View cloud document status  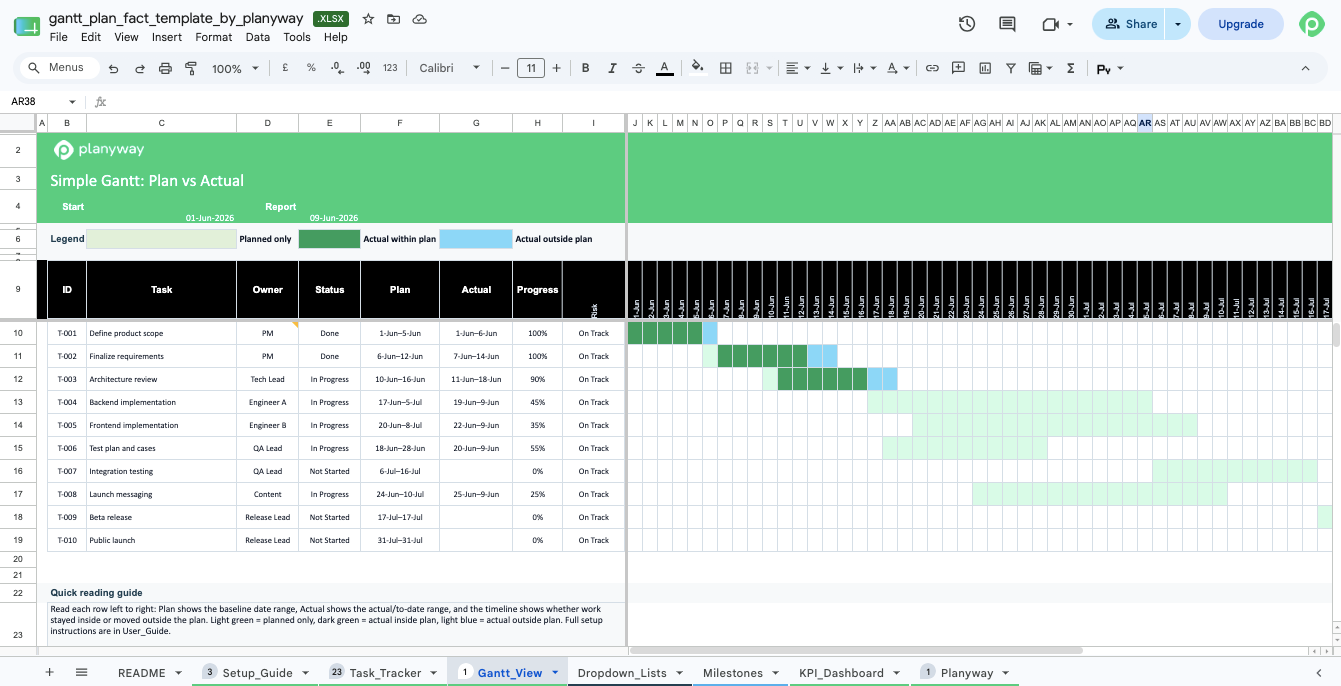tap(420, 19)
